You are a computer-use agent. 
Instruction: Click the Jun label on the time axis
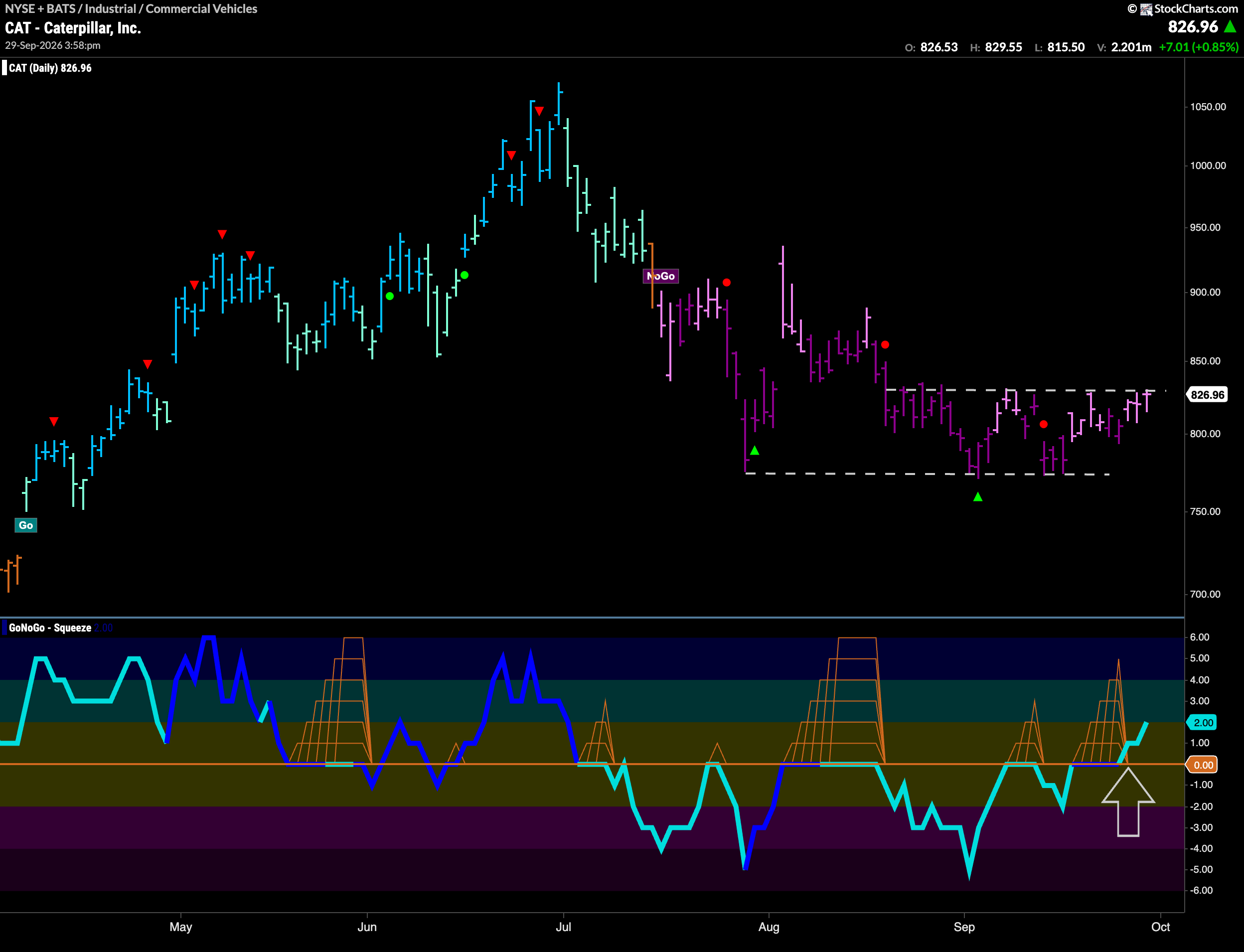click(x=367, y=927)
